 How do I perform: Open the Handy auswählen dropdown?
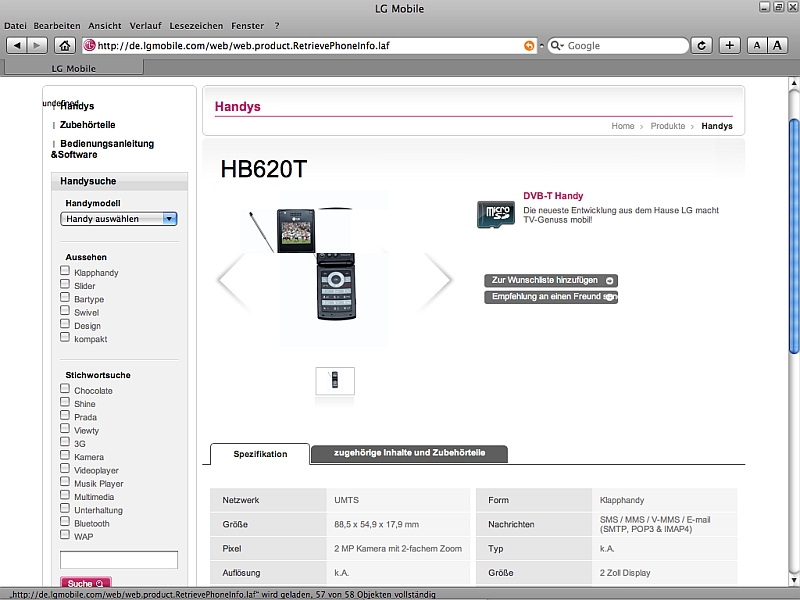(118, 219)
